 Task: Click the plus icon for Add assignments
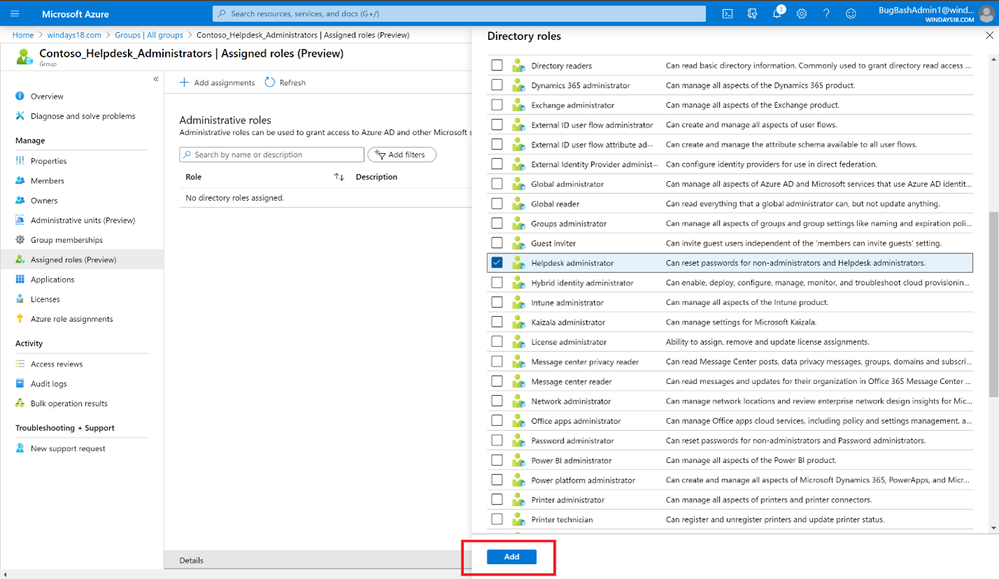coord(184,82)
